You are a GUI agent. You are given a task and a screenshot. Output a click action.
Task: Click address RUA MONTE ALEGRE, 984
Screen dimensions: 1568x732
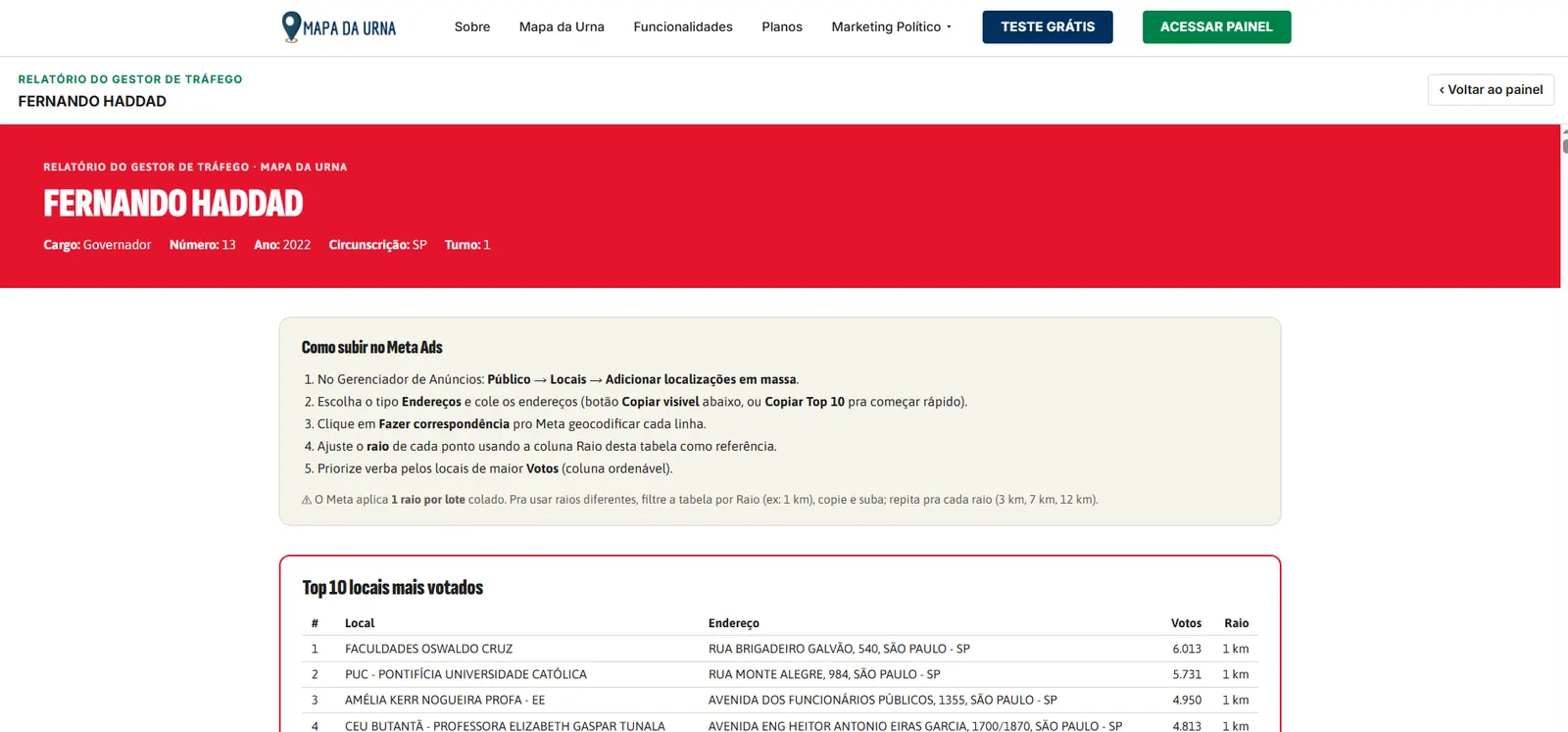(x=824, y=674)
